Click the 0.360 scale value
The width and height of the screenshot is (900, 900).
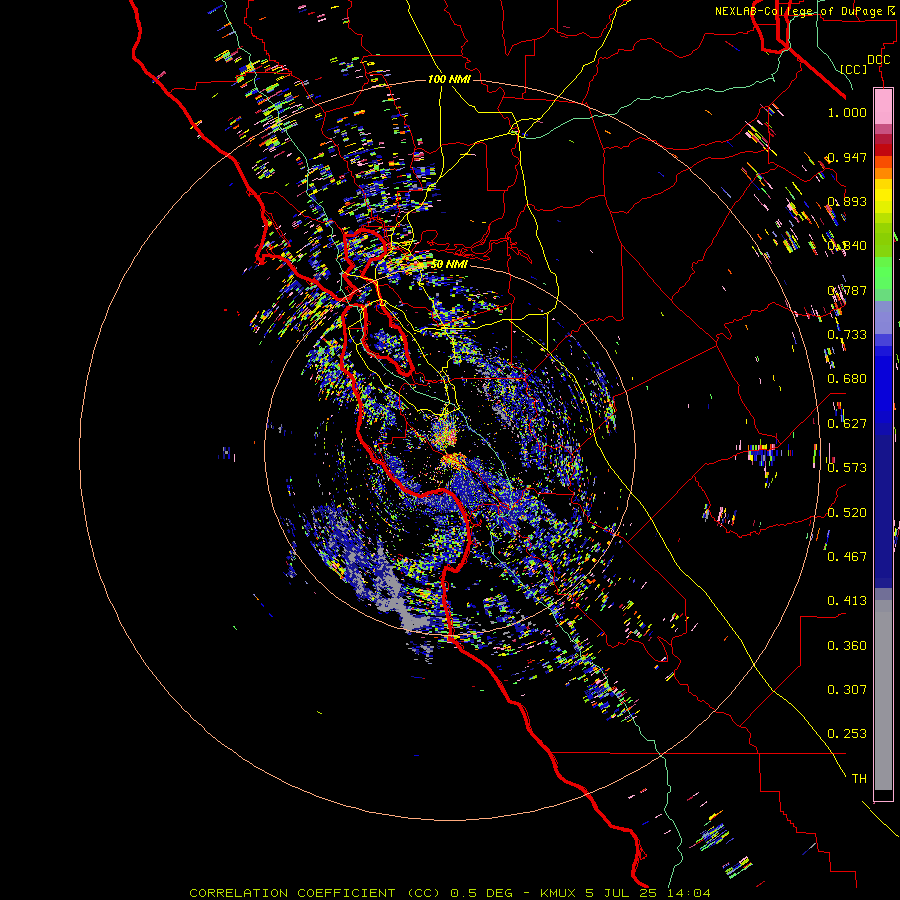[x=847, y=646]
